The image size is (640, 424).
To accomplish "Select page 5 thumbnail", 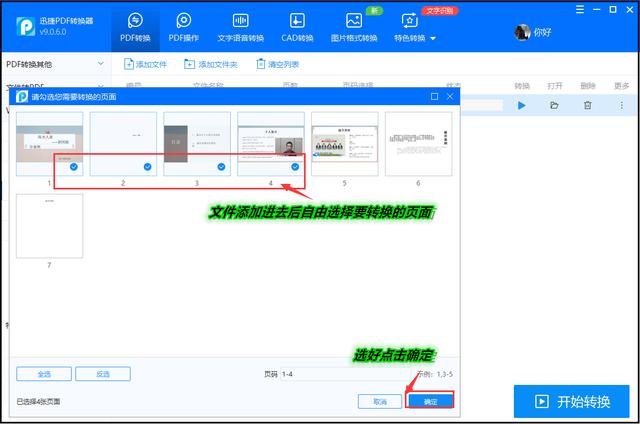I will coord(344,144).
